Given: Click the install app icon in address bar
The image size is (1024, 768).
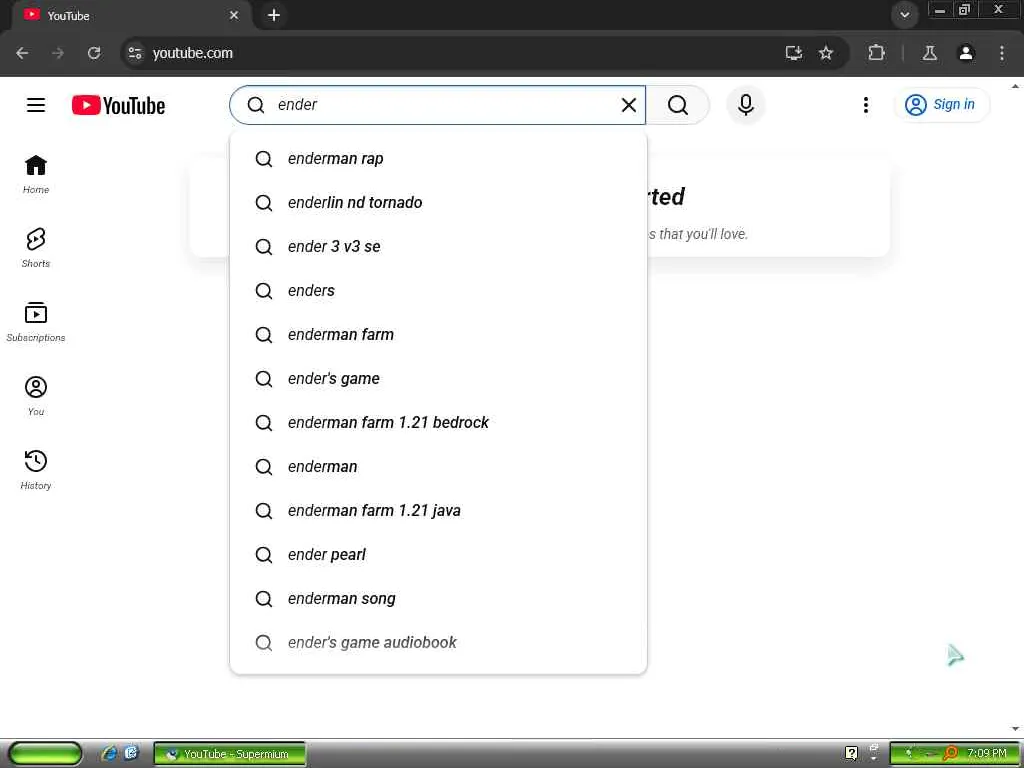Looking at the screenshot, I should [793, 53].
